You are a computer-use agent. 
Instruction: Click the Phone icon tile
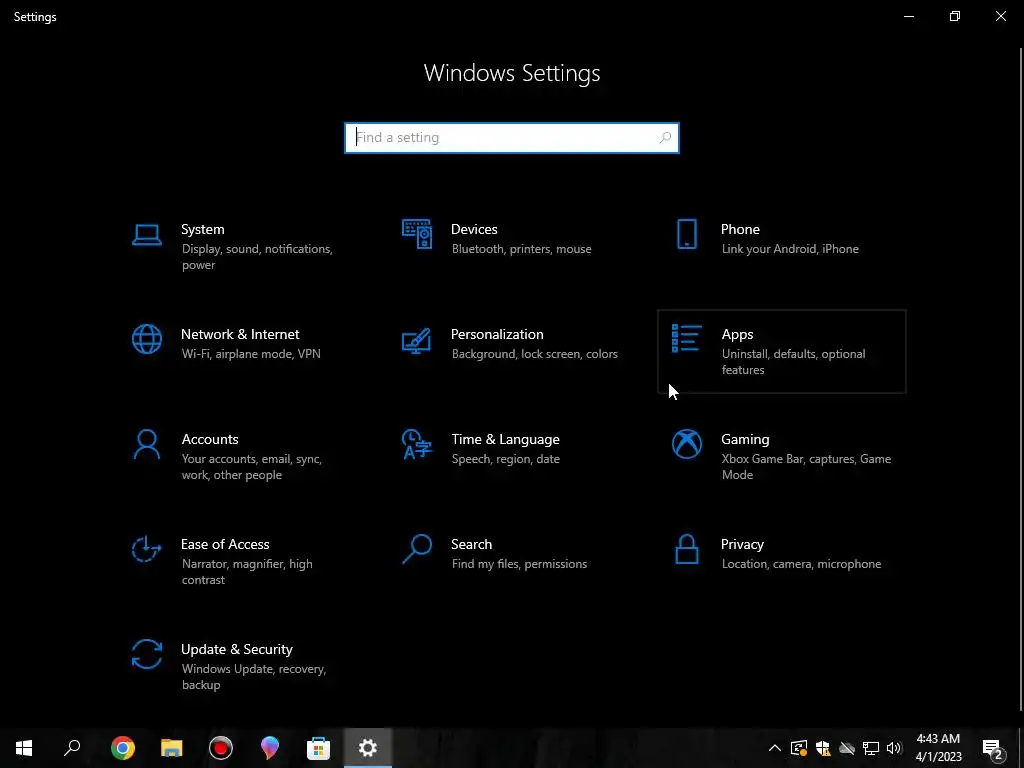686,234
